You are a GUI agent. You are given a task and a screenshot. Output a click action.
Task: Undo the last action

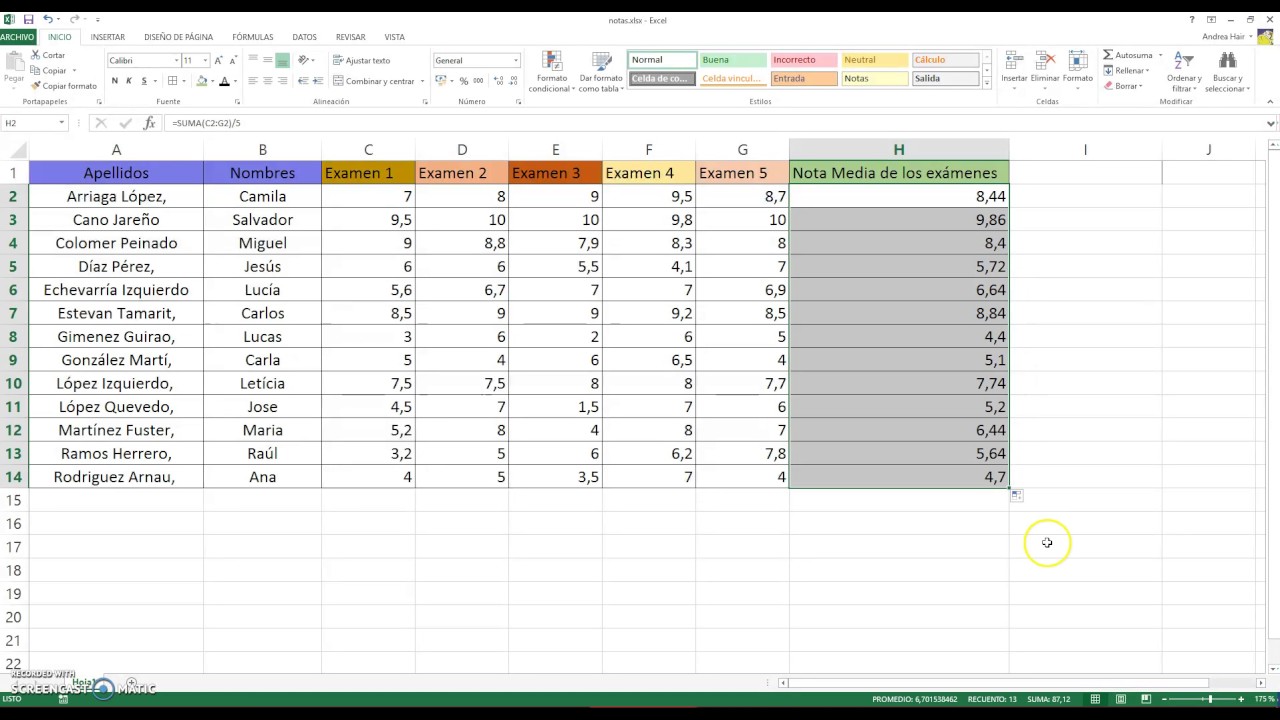click(47, 19)
